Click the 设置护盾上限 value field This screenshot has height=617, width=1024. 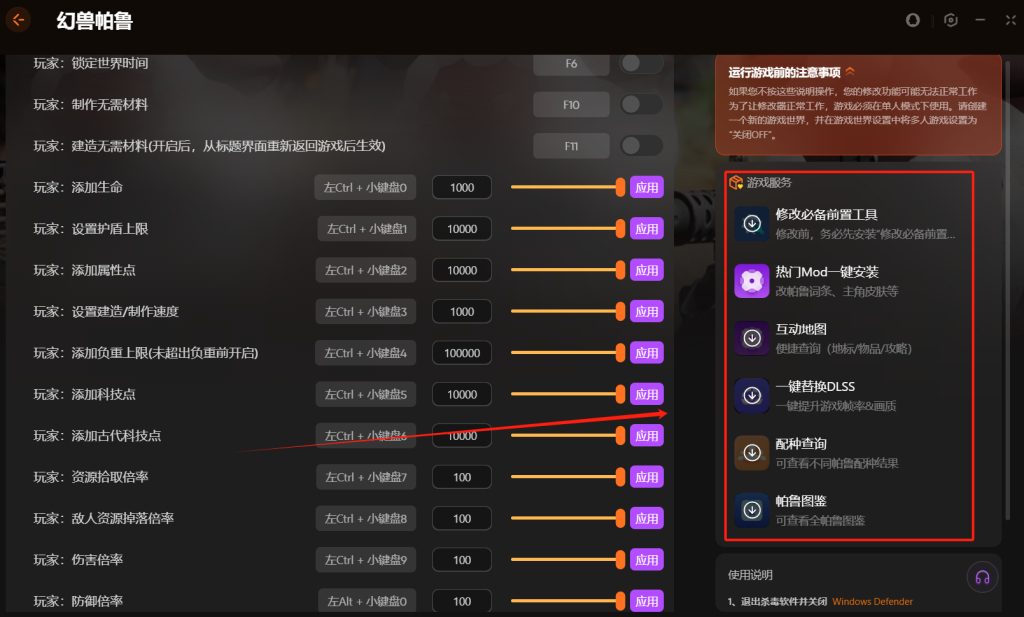pos(462,229)
